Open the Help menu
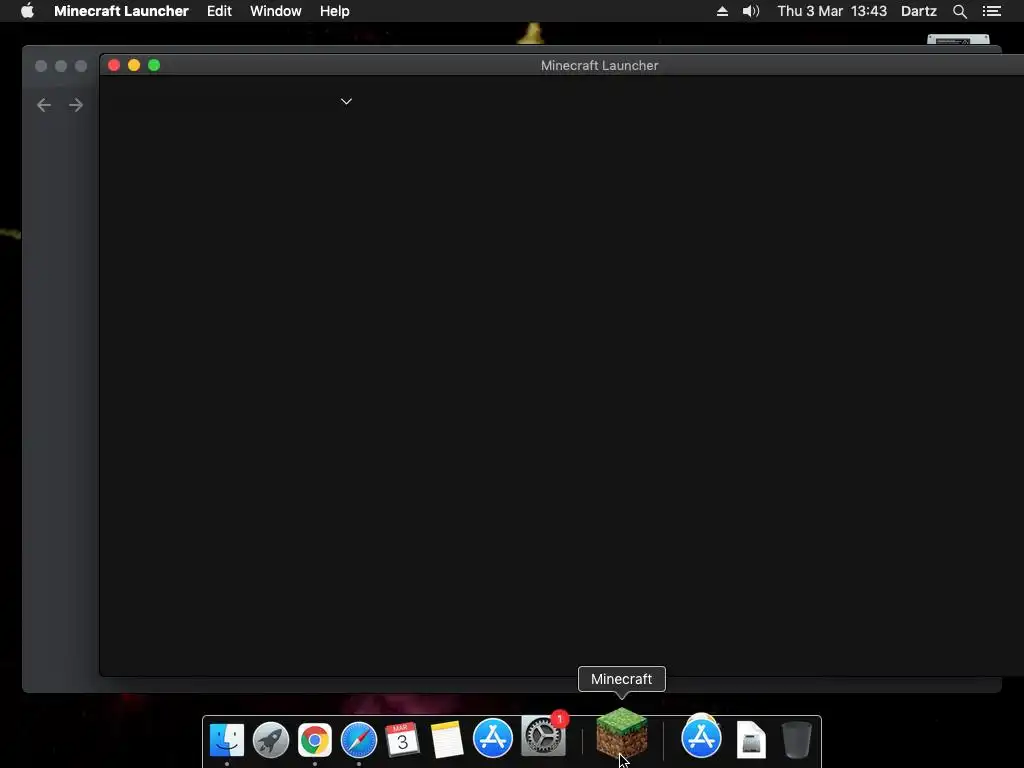1024x768 pixels. click(x=335, y=11)
